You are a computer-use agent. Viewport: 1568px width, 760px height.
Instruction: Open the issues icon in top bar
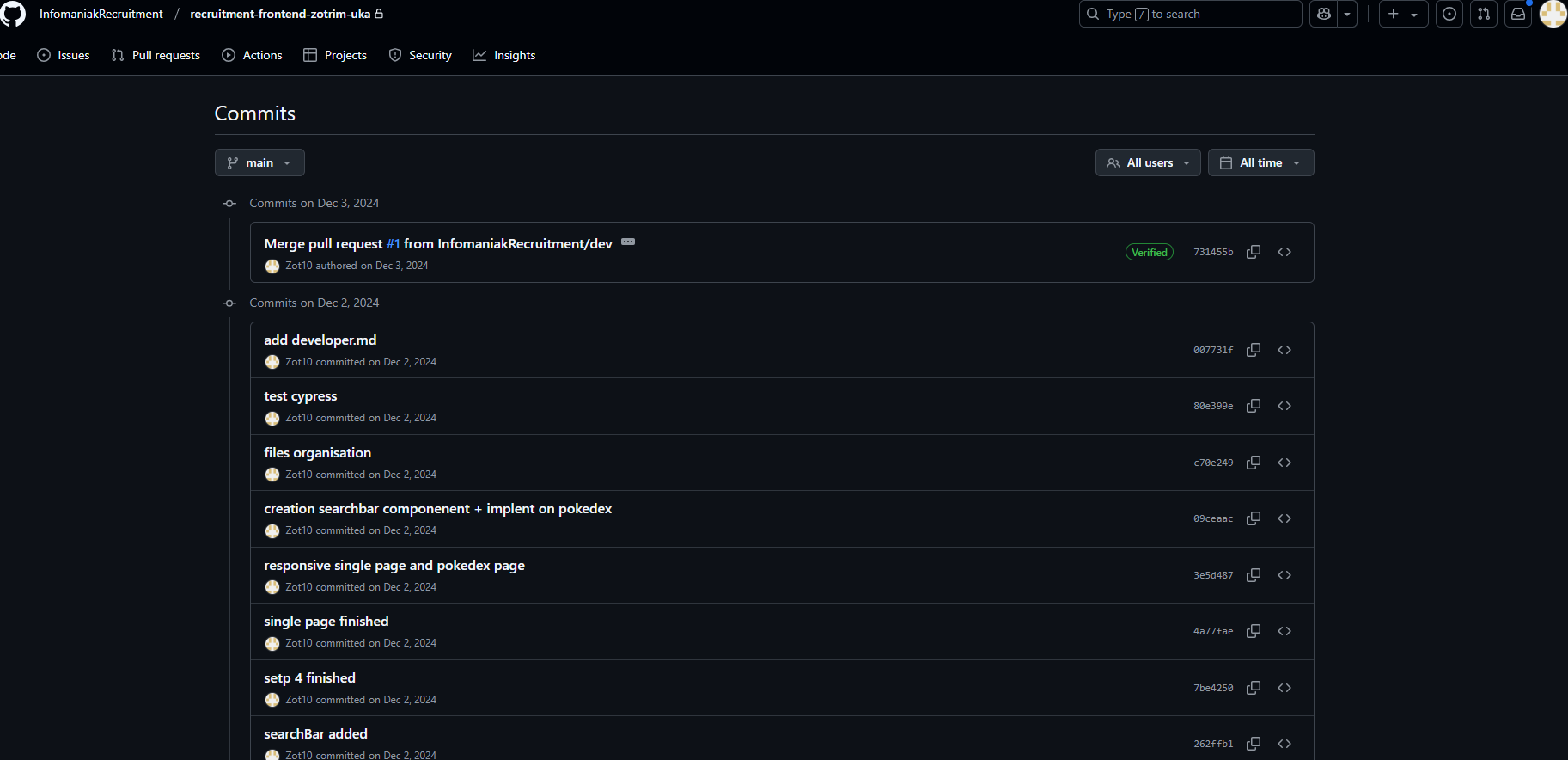point(1449,14)
